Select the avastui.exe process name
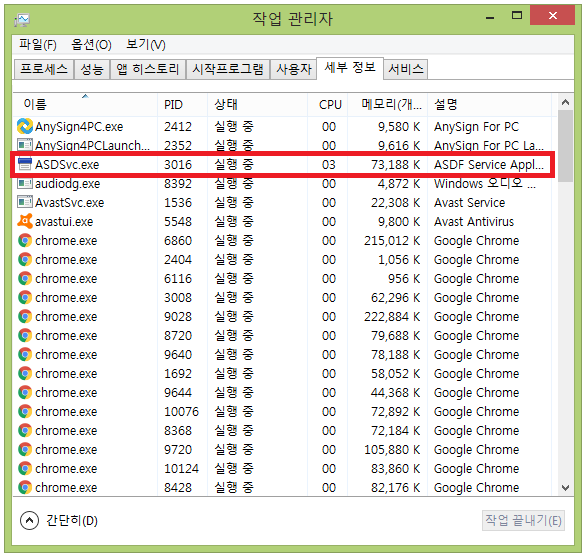This screenshot has height=558, width=585. (x=64, y=222)
